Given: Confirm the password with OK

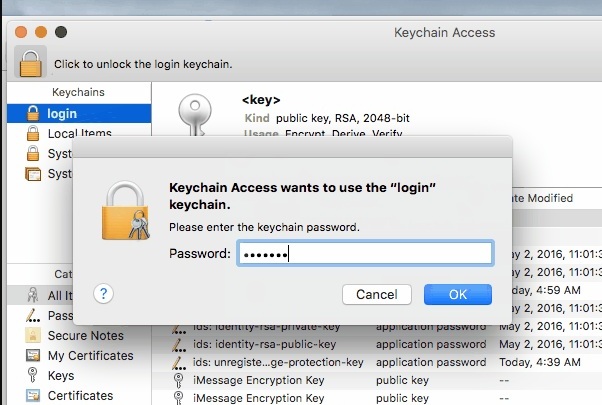Looking at the screenshot, I should [x=458, y=294].
